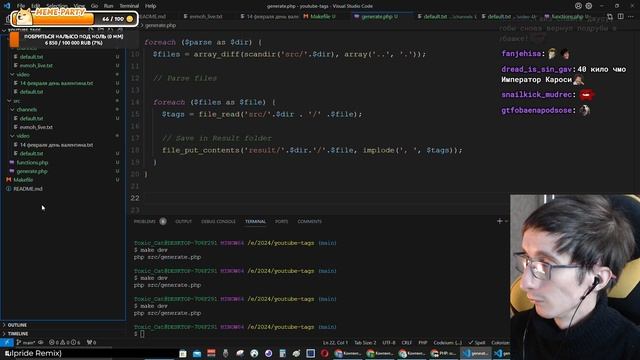Image resolution: width=640 pixels, height=360 pixels.
Task: Click the VS Code logo icon
Action: coord(7,6)
